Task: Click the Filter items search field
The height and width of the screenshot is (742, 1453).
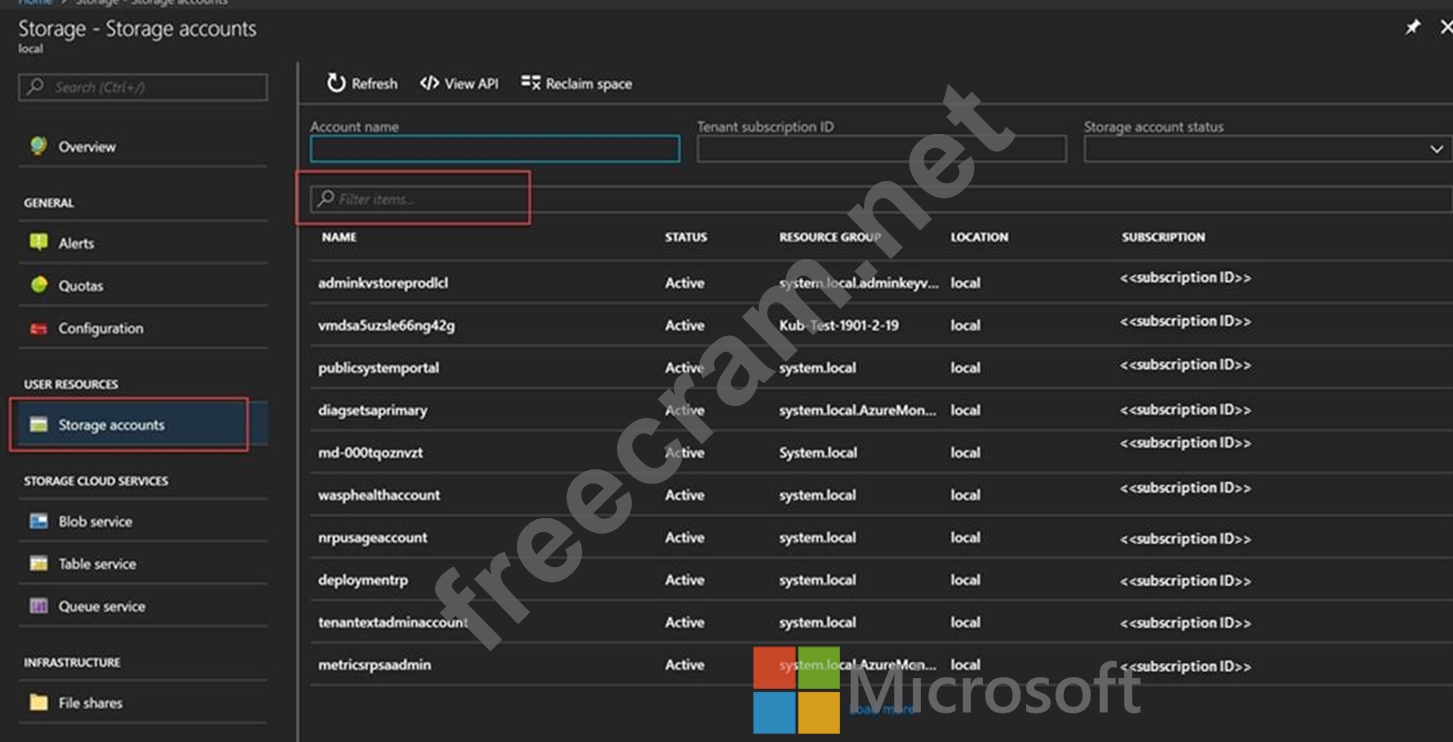Action: tap(880, 199)
